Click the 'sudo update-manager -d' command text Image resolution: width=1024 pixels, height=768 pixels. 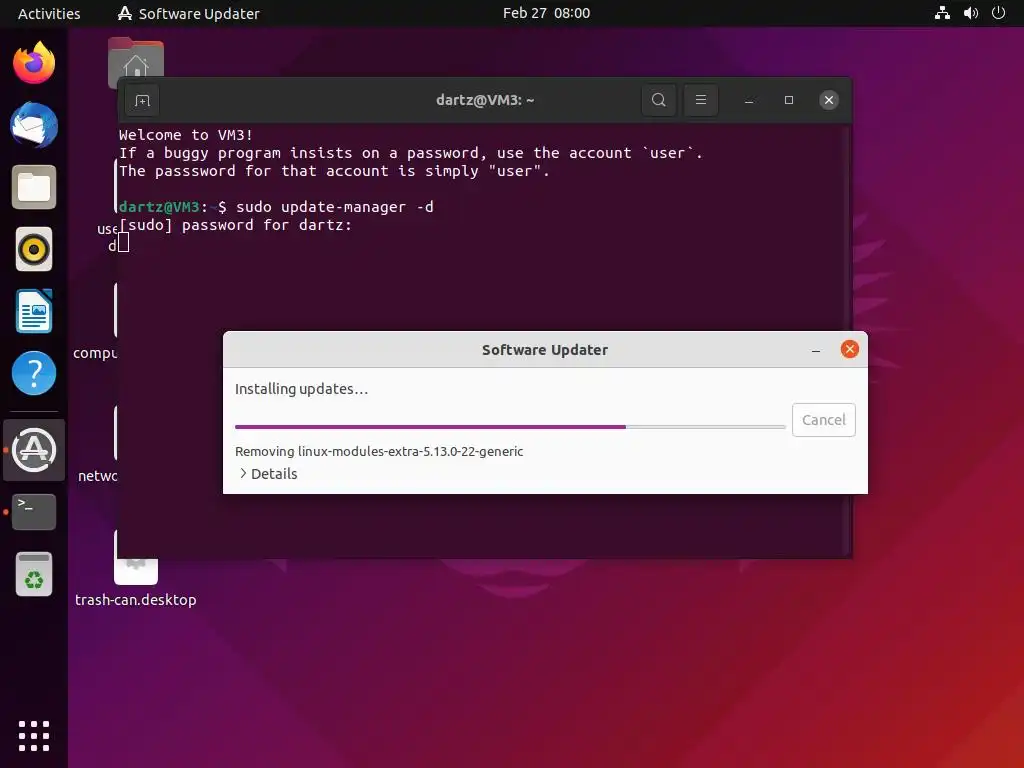tap(334, 207)
